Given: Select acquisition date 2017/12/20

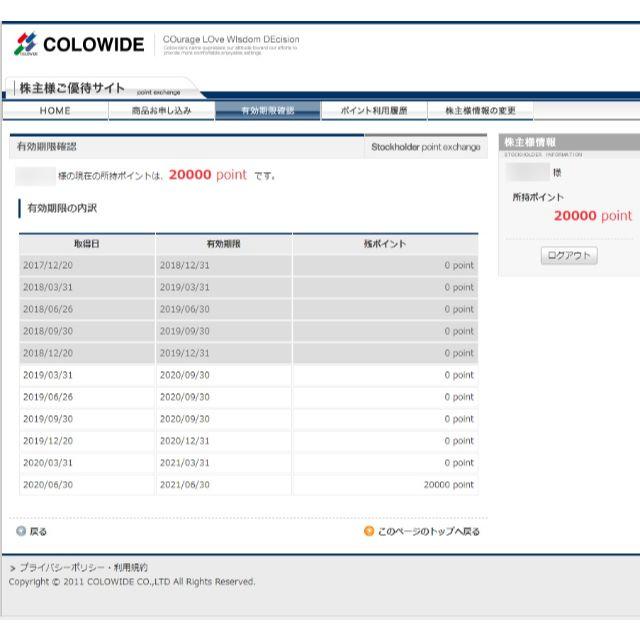Looking at the screenshot, I should pos(48,265).
